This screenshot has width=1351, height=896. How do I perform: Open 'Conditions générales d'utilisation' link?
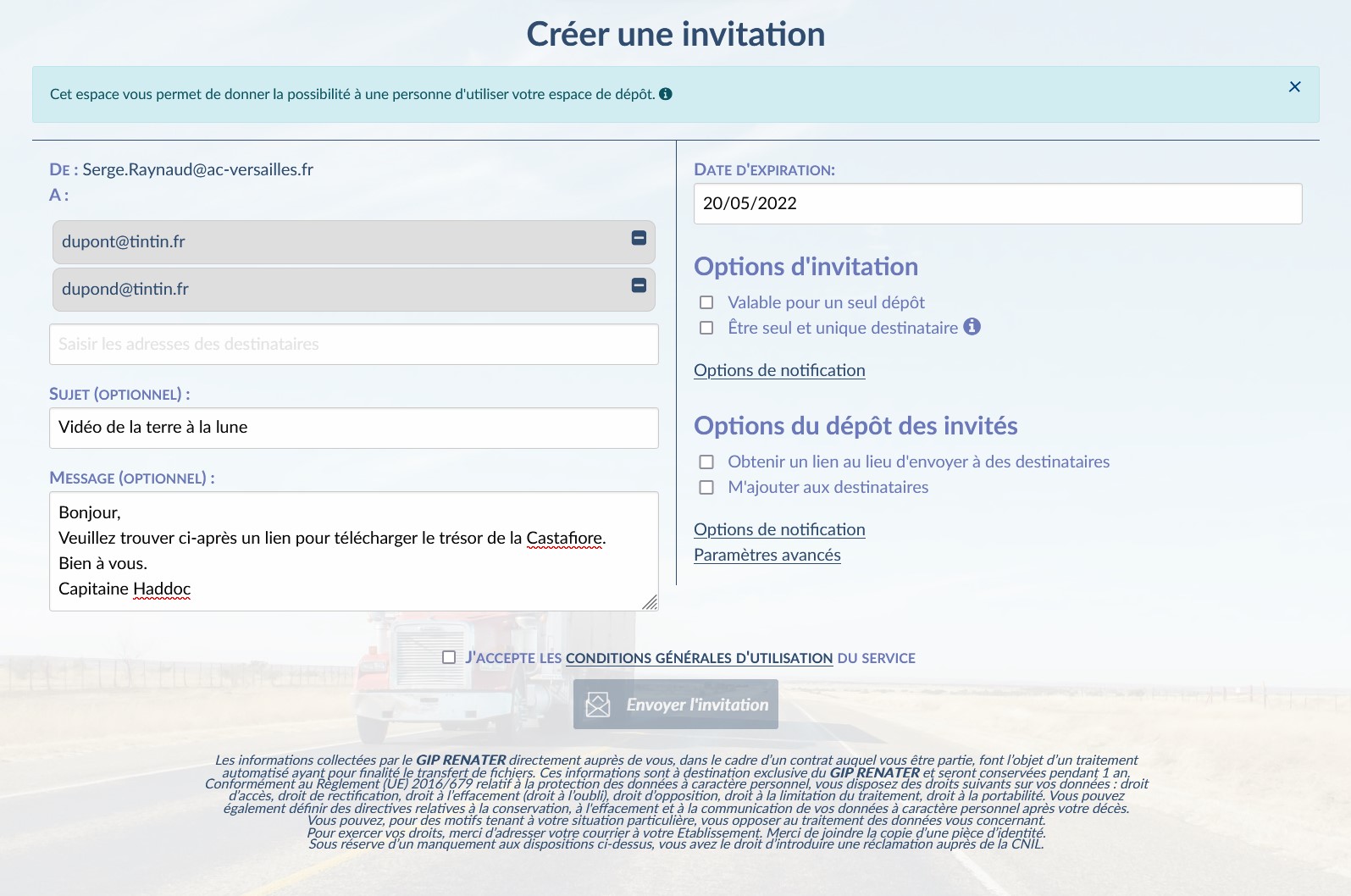point(700,658)
